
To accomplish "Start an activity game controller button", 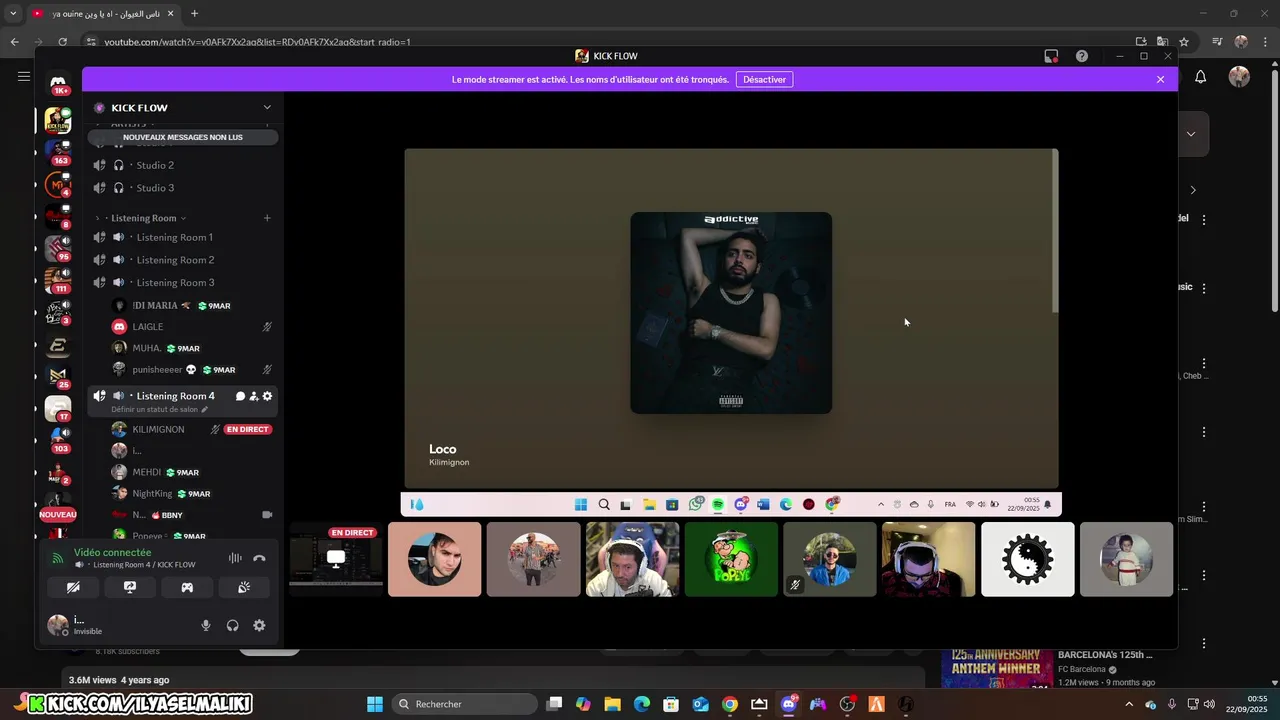I will point(187,588).
